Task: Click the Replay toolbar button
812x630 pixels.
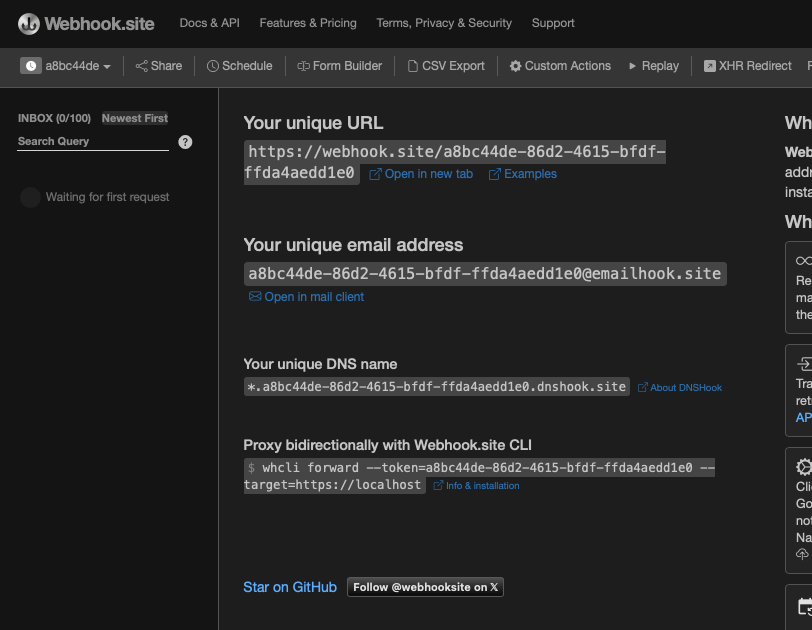Action: tap(654, 66)
